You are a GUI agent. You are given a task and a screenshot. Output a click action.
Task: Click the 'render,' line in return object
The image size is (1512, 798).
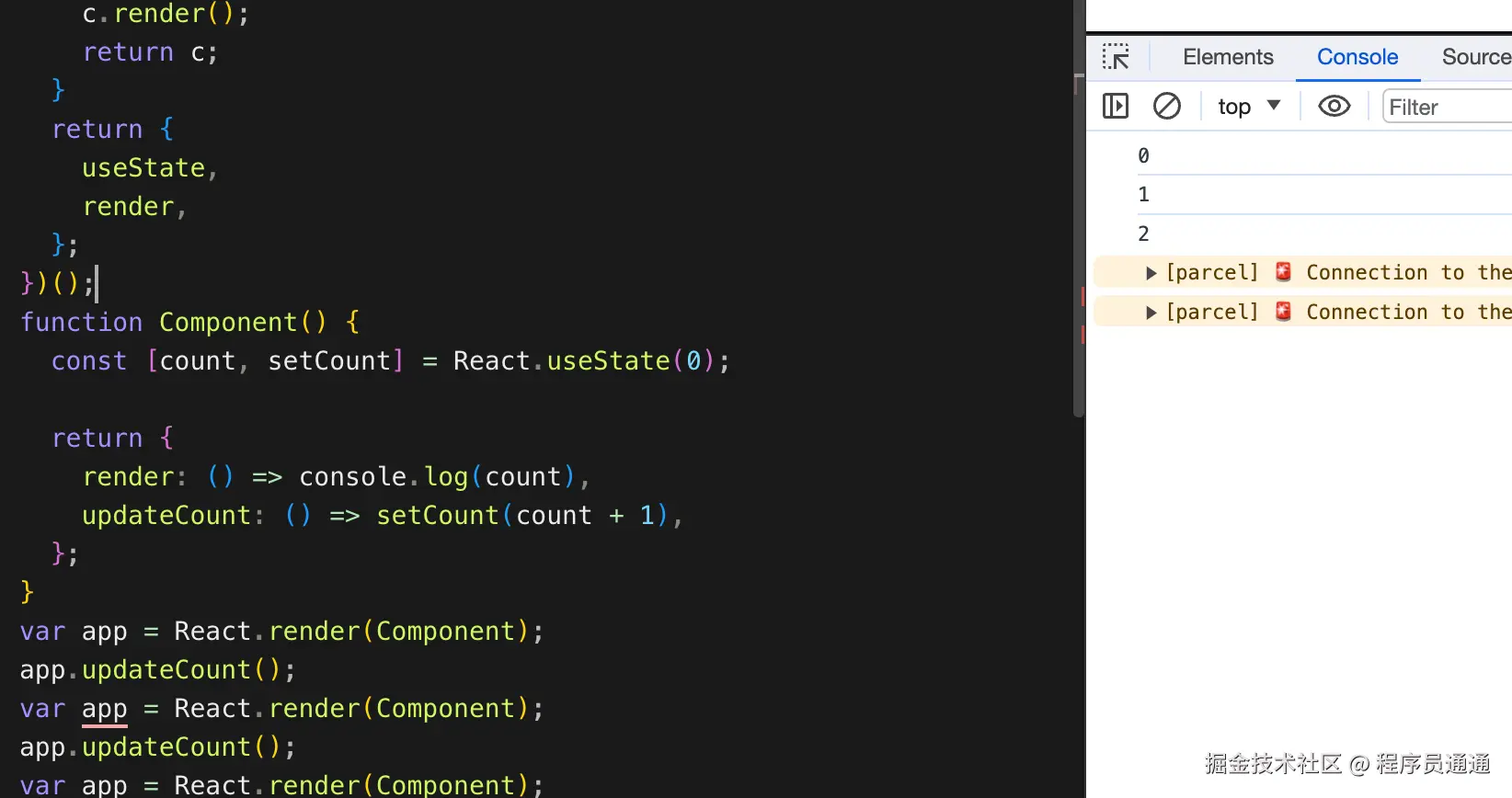point(134,206)
